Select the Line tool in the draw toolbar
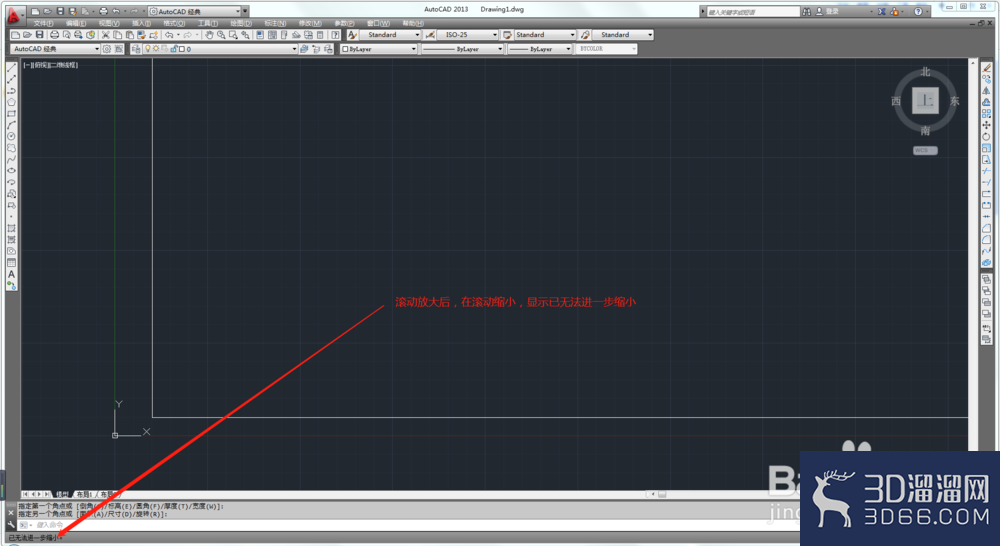 point(11,68)
